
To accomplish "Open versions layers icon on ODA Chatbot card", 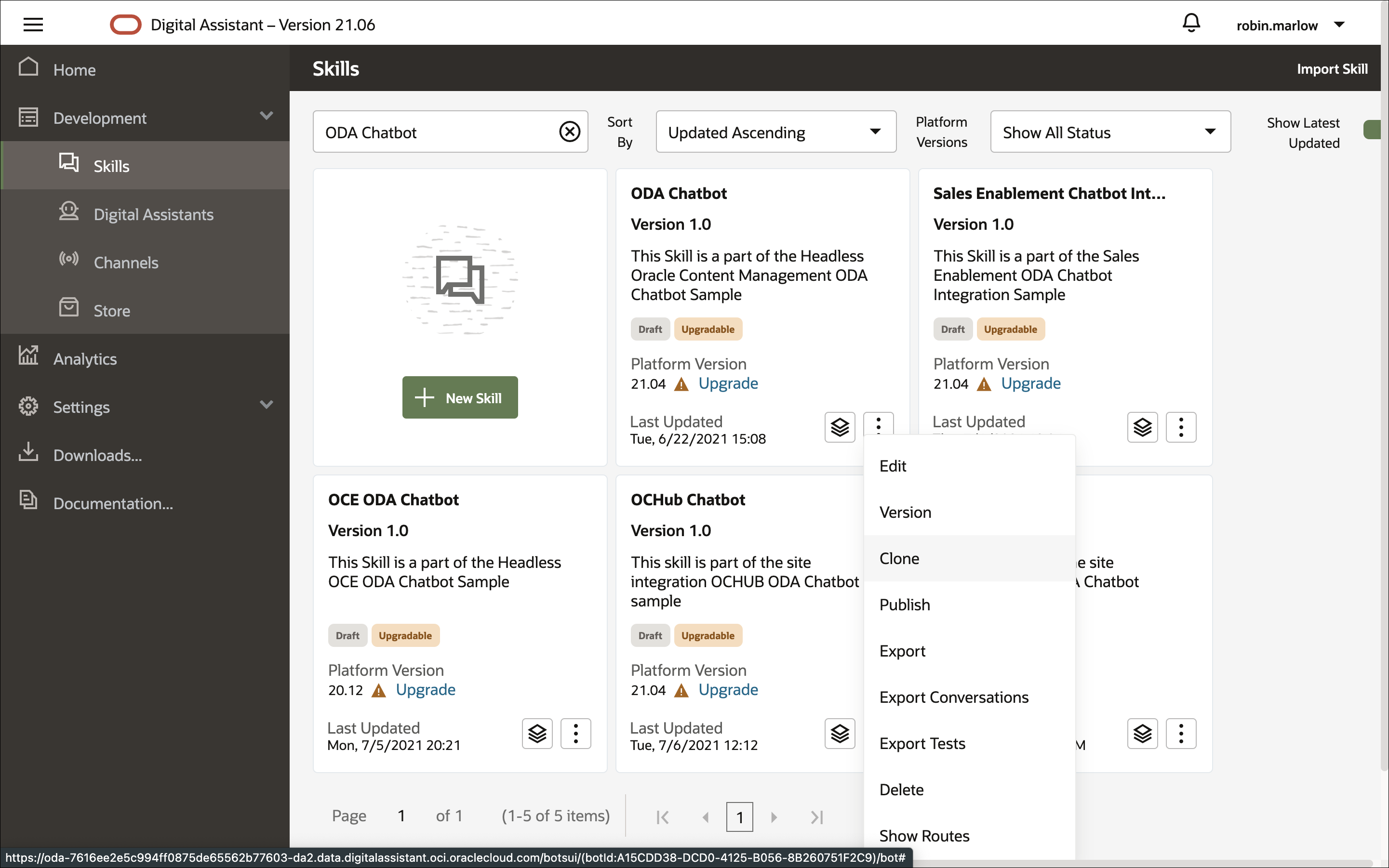I will [839, 427].
